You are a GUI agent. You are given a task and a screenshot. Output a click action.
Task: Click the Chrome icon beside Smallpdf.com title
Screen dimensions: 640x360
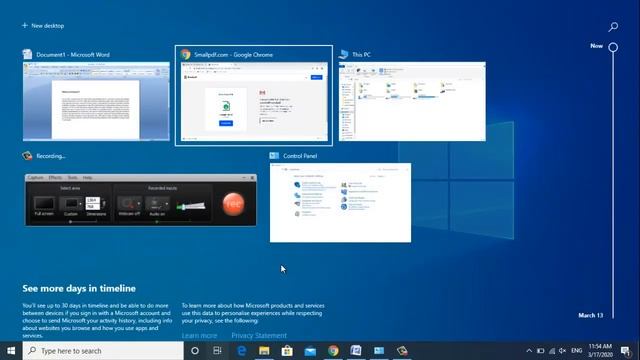(x=186, y=54)
